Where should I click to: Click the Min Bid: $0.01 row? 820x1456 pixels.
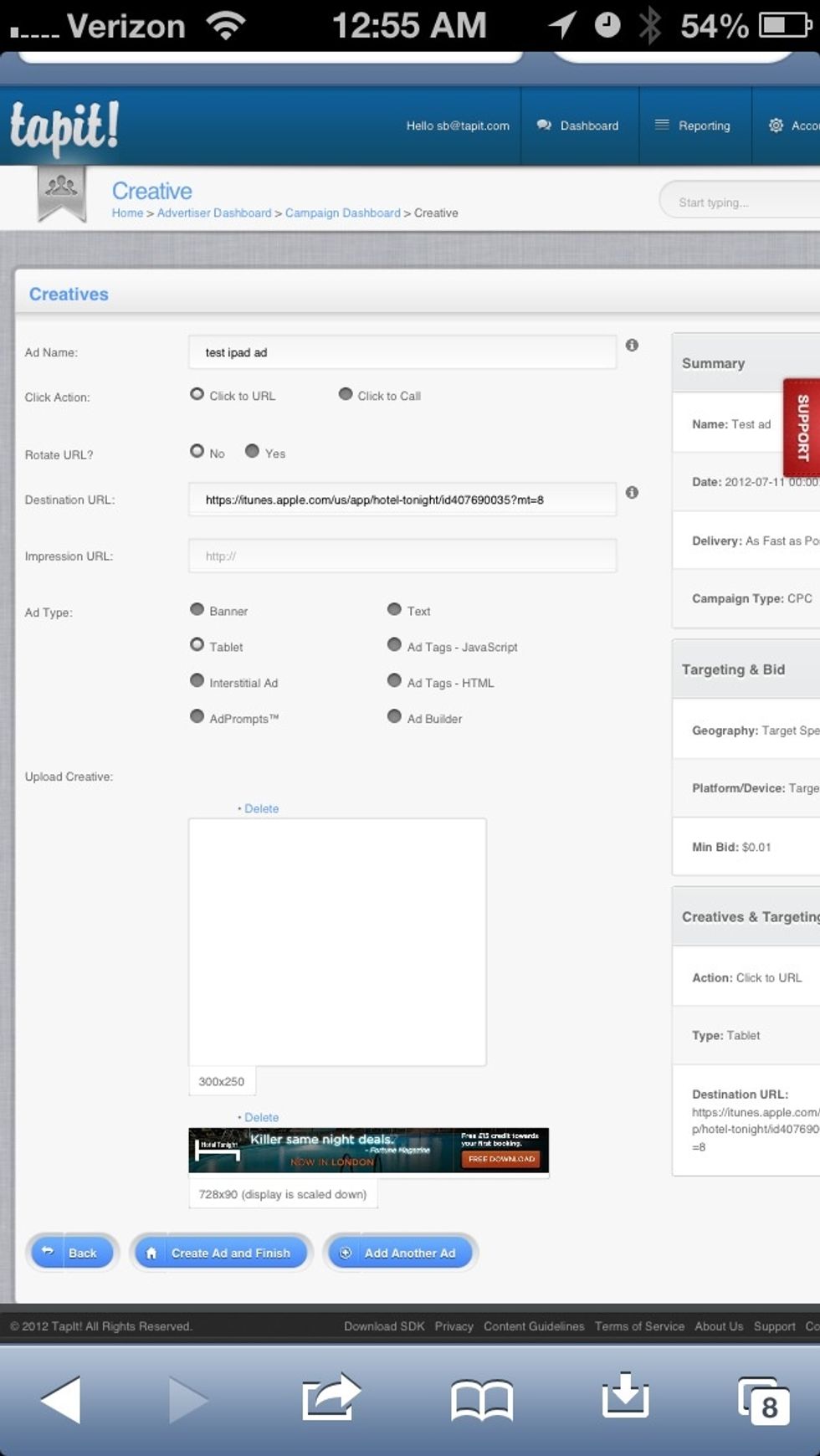746,847
